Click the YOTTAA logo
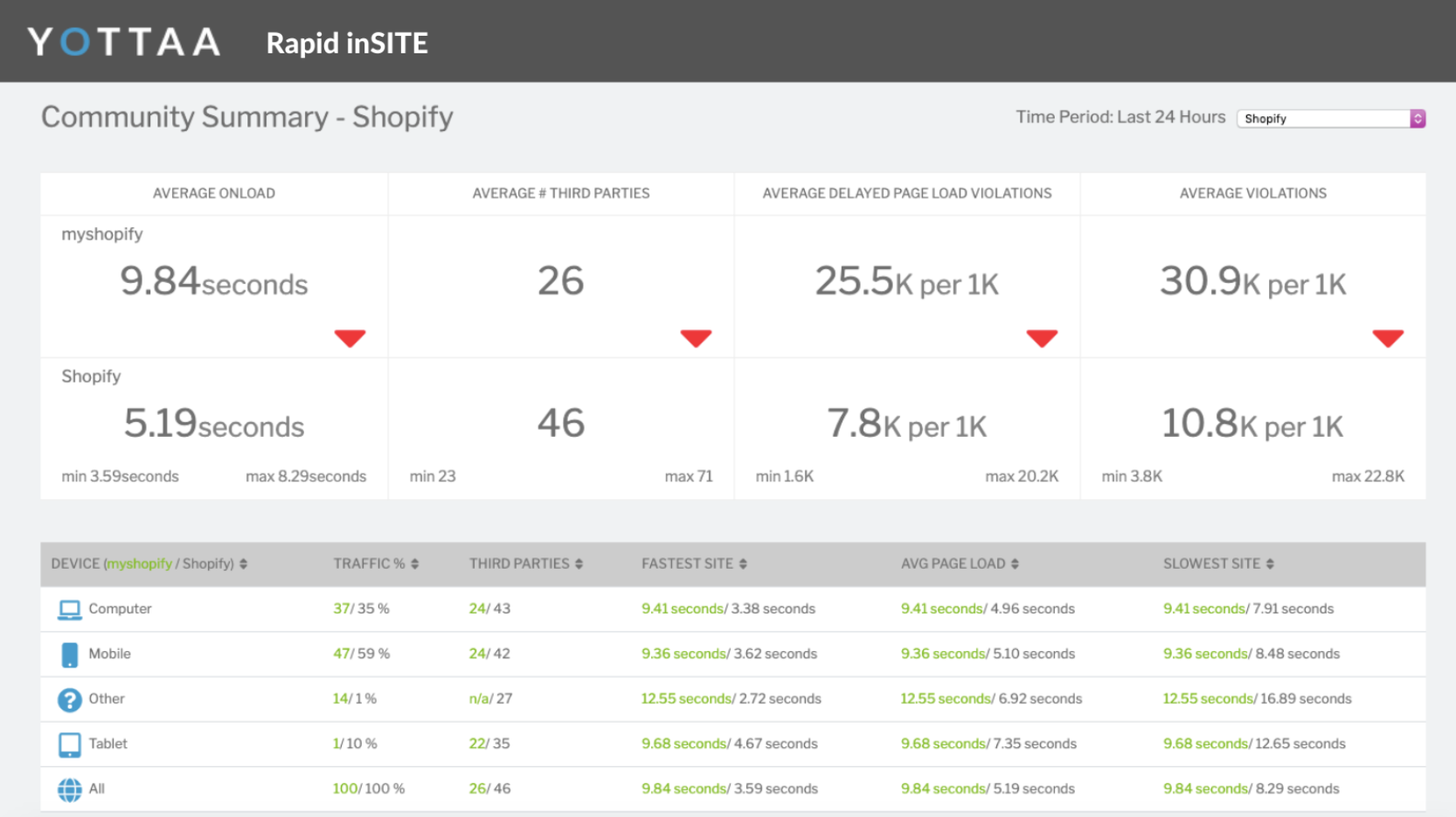The width and height of the screenshot is (1456, 817). 123,42
